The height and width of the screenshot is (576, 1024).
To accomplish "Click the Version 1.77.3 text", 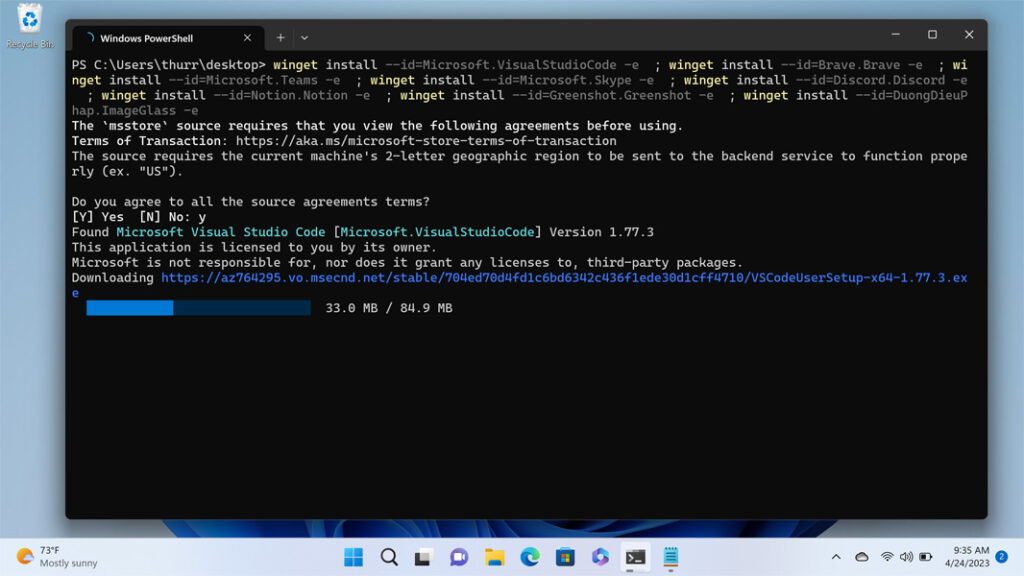I will pyautogui.click(x=601, y=232).
